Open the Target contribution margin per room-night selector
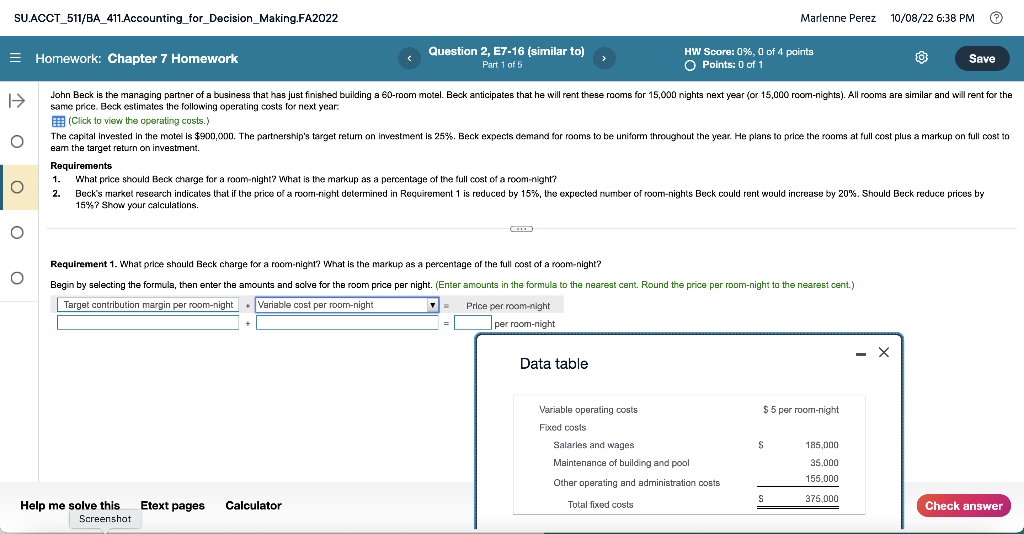Viewport: 1024px width, 534px height. point(148,305)
